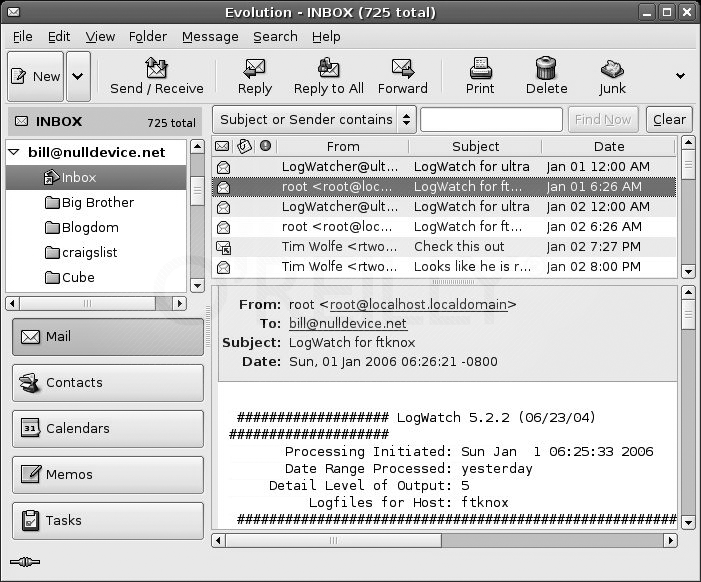Sort messages by From column
The image size is (701, 582).
(x=343, y=147)
